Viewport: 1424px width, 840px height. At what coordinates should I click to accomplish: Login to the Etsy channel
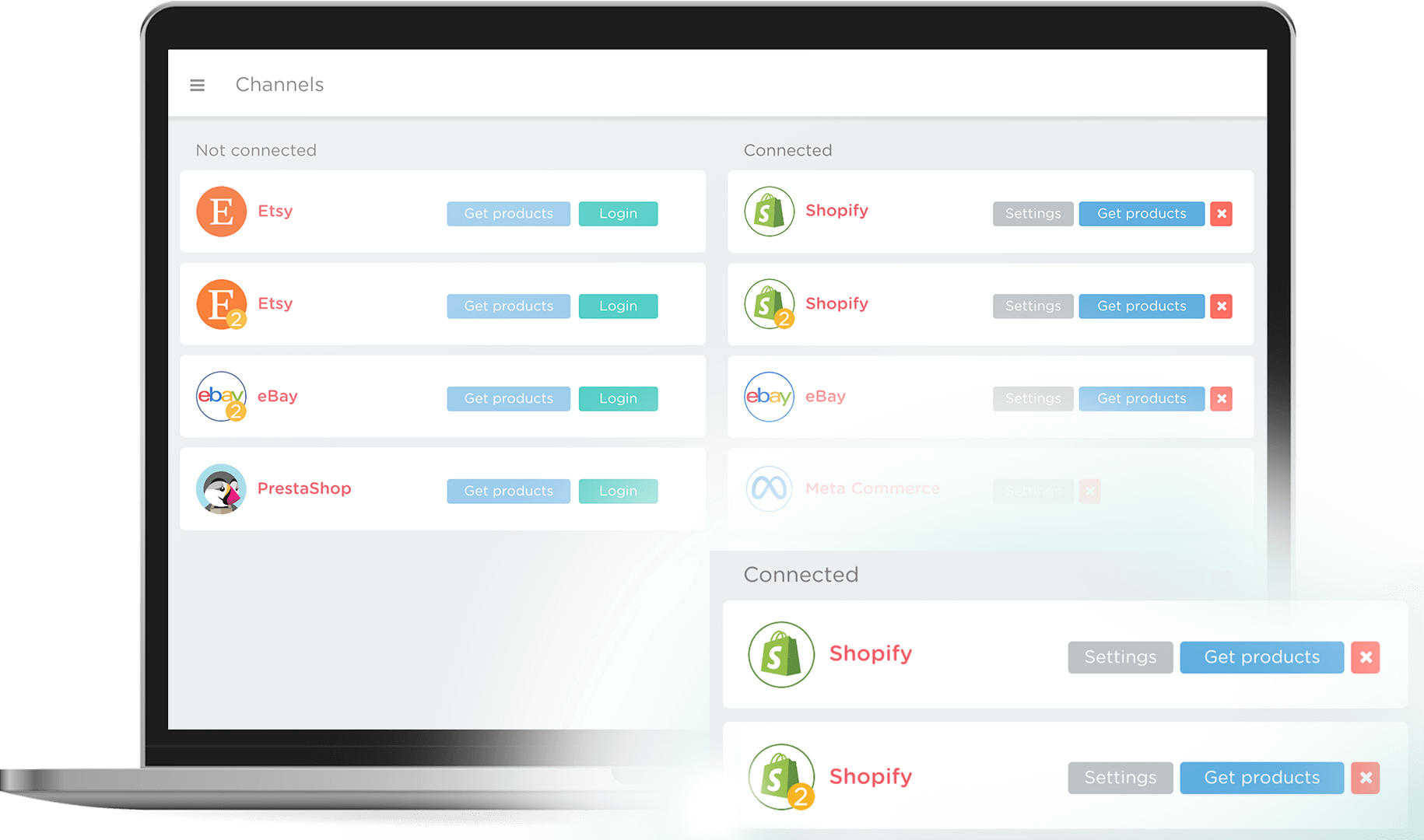[618, 213]
